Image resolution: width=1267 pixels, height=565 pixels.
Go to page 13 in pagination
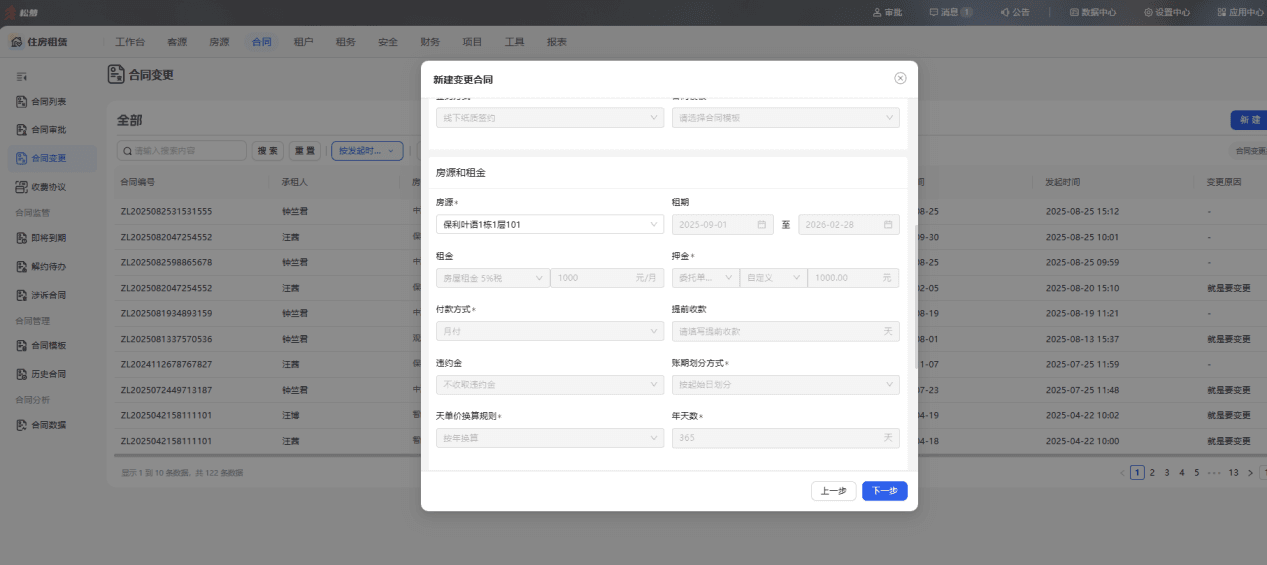coord(1234,472)
